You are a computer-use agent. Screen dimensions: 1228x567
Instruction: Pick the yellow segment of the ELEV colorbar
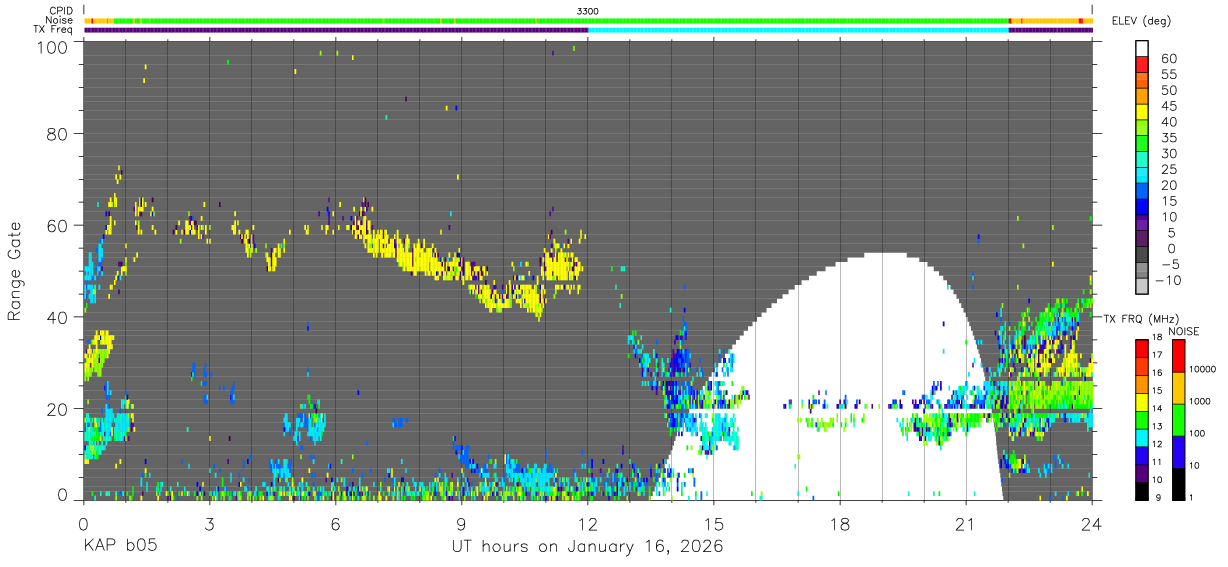[1142, 111]
